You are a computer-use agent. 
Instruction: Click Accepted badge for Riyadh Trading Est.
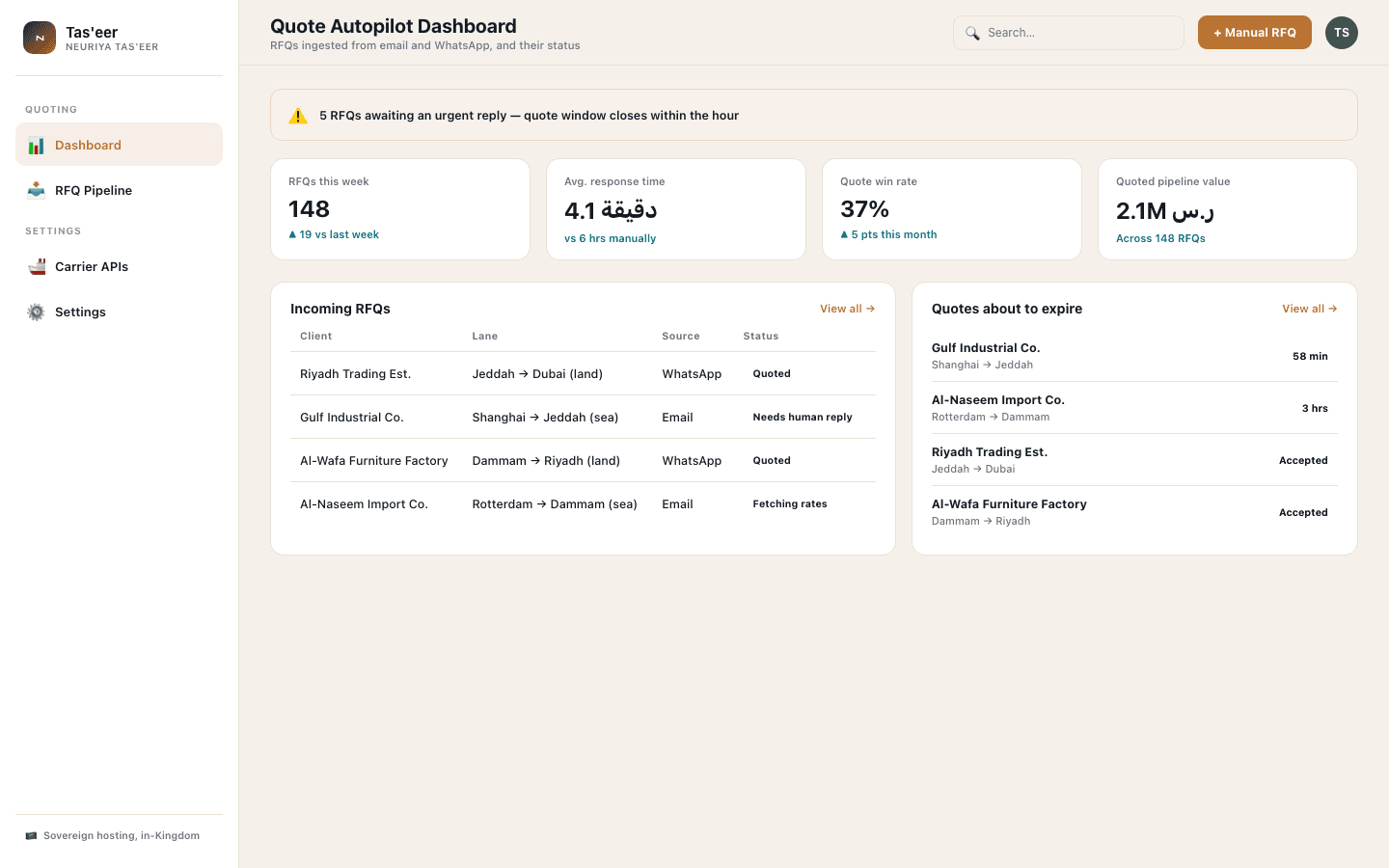click(1303, 461)
